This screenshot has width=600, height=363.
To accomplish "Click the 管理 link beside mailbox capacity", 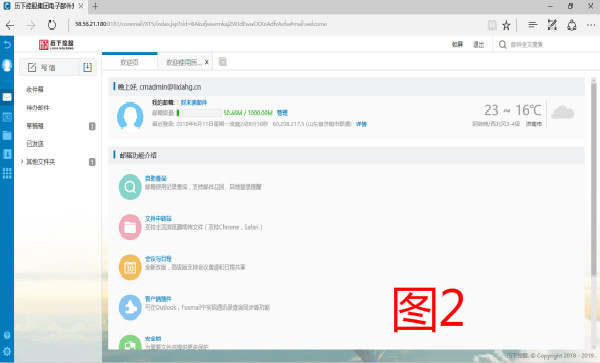I will (x=282, y=113).
